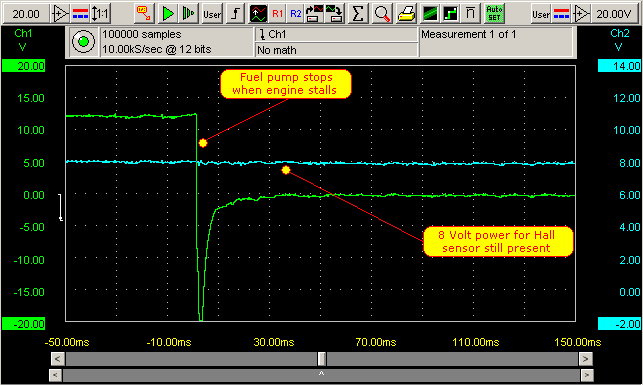
Task: Click '8 Volt power for Hall sensor' comment
Action: (498, 241)
